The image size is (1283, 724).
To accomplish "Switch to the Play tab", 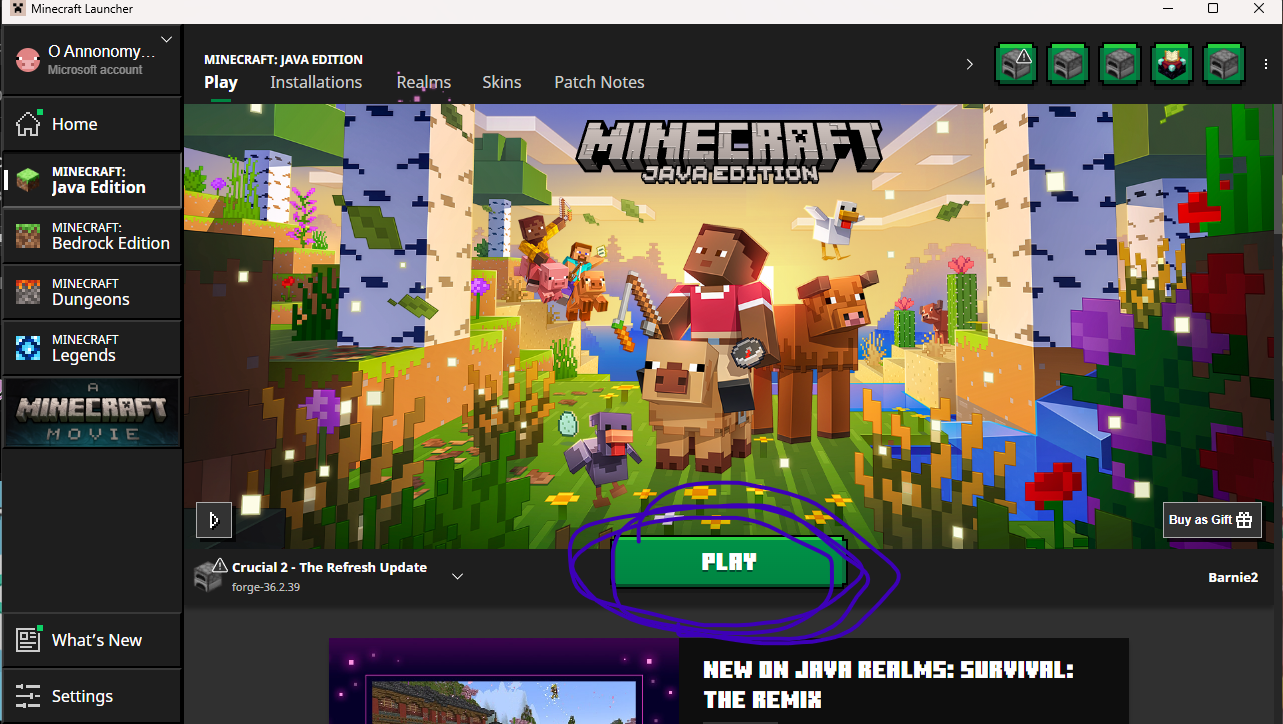I will coord(221,82).
